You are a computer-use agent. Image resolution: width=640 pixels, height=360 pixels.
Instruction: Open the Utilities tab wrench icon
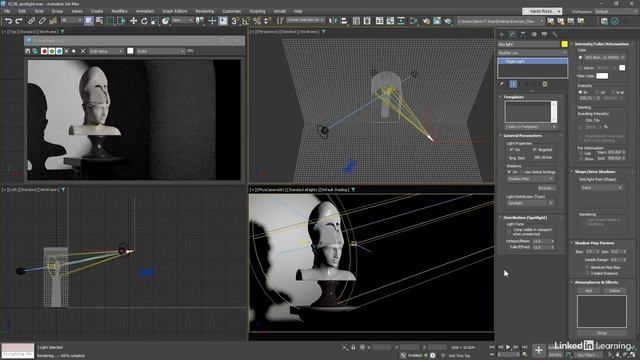point(555,35)
